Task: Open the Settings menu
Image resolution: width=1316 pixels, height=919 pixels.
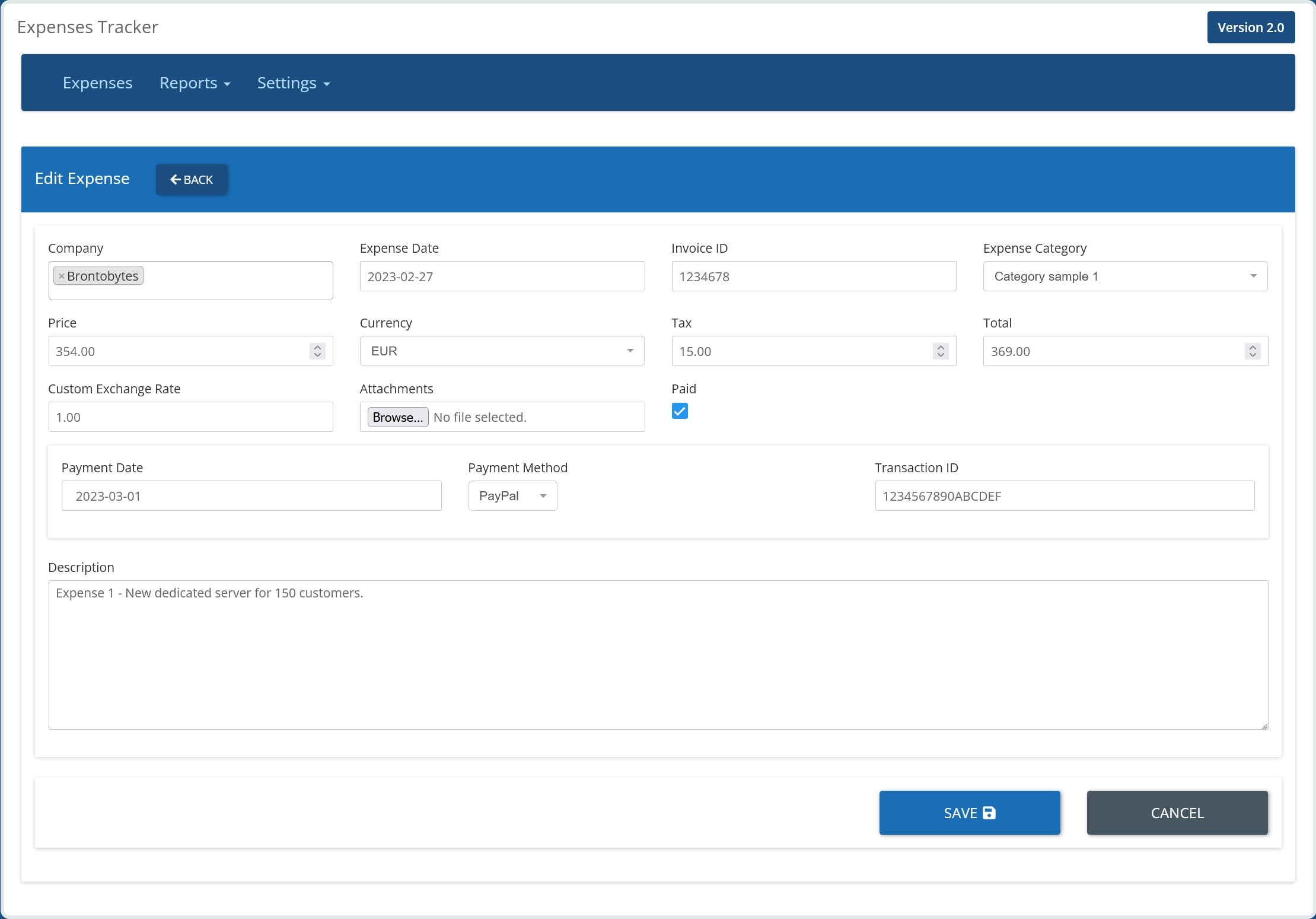Action: (293, 83)
